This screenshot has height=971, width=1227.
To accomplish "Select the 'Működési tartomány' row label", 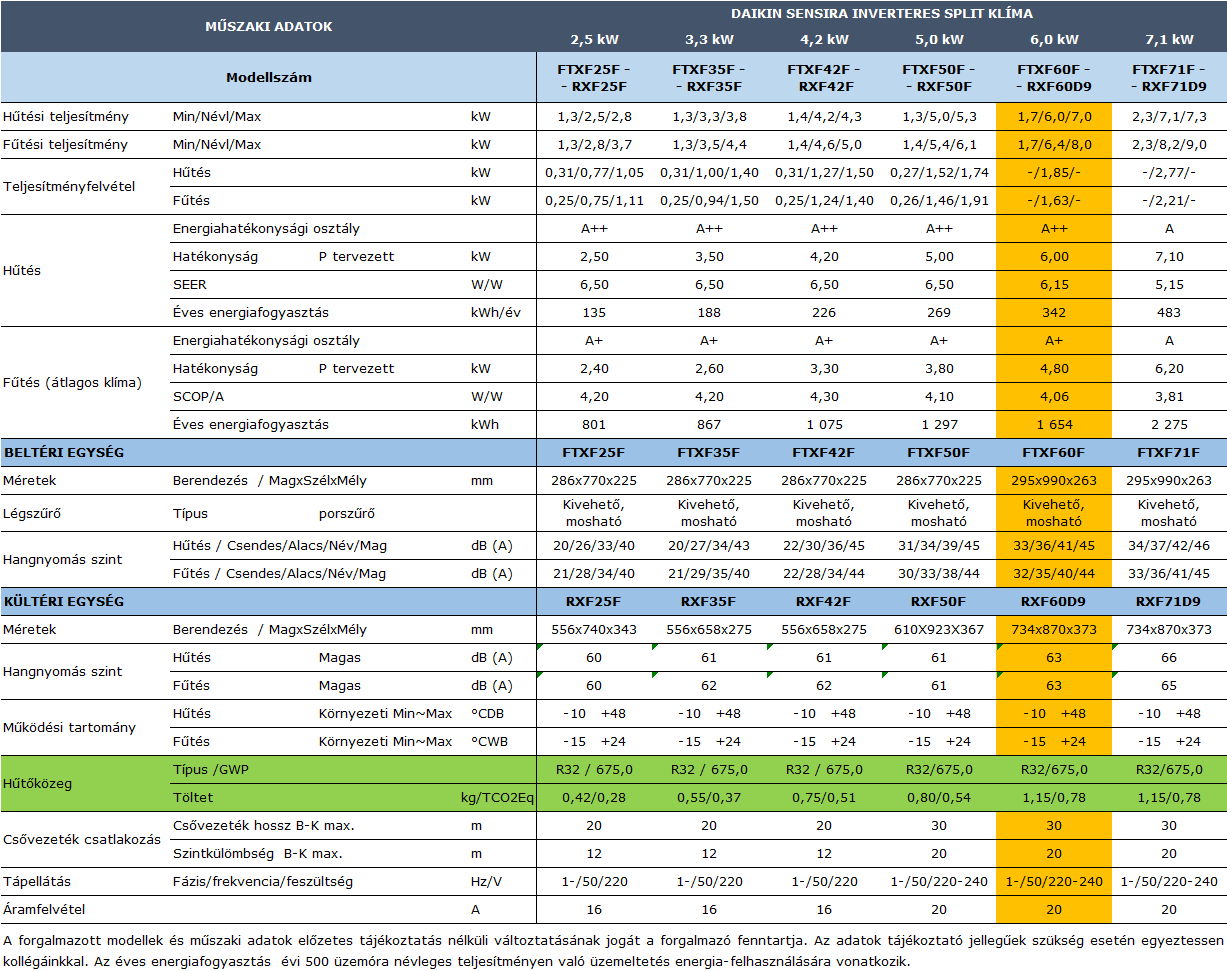I will coord(69,727).
